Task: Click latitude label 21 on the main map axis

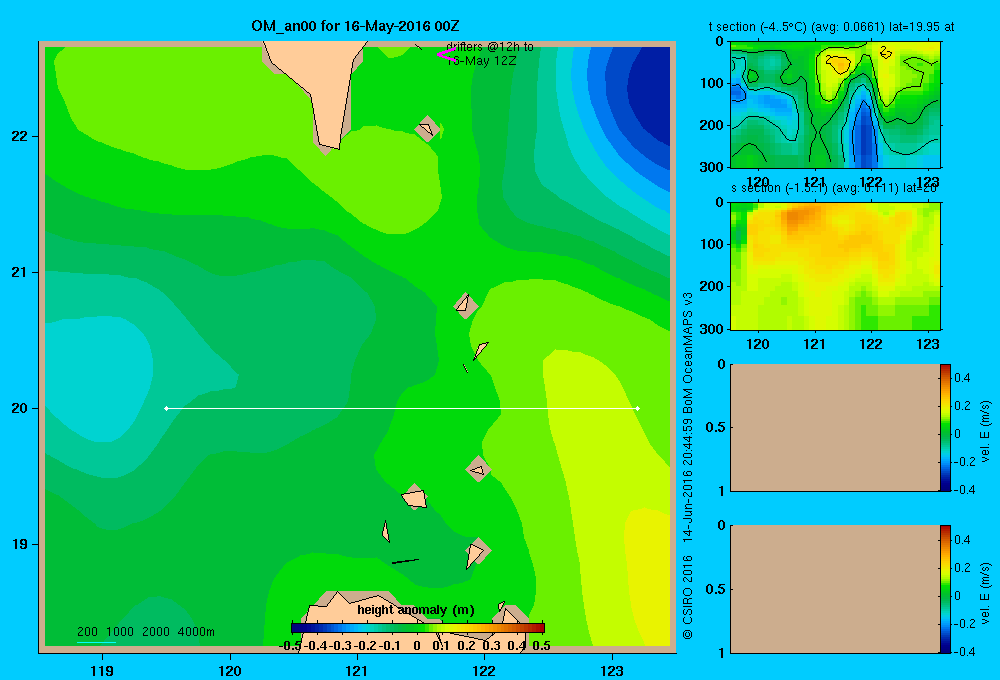Action: (20, 272)
